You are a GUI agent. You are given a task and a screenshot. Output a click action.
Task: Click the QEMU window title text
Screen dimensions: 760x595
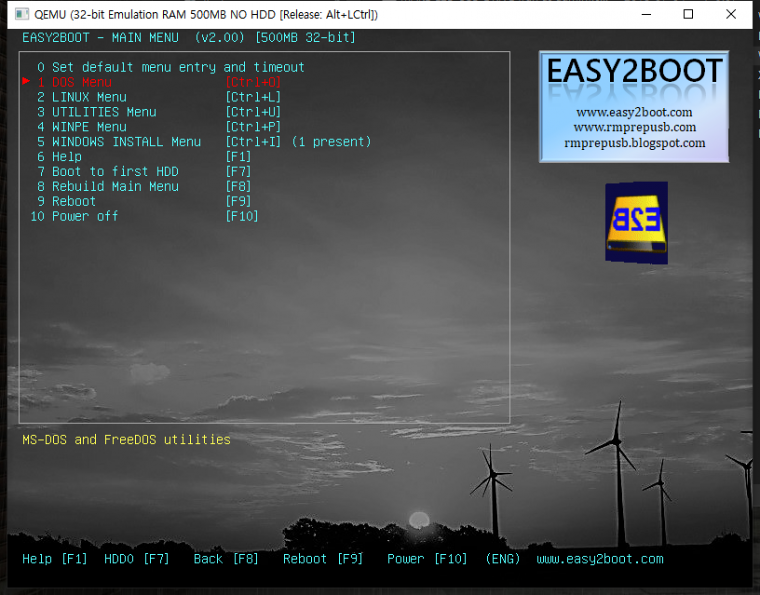(206, 15)
